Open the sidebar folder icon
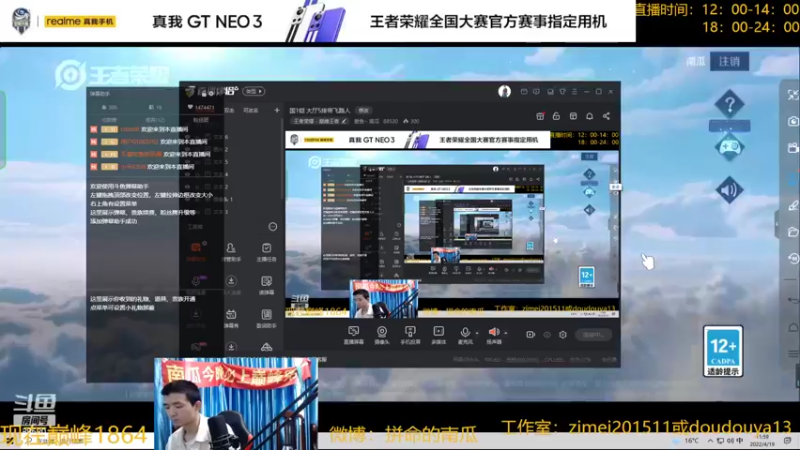Screen dimensions: 800x450 793,232
